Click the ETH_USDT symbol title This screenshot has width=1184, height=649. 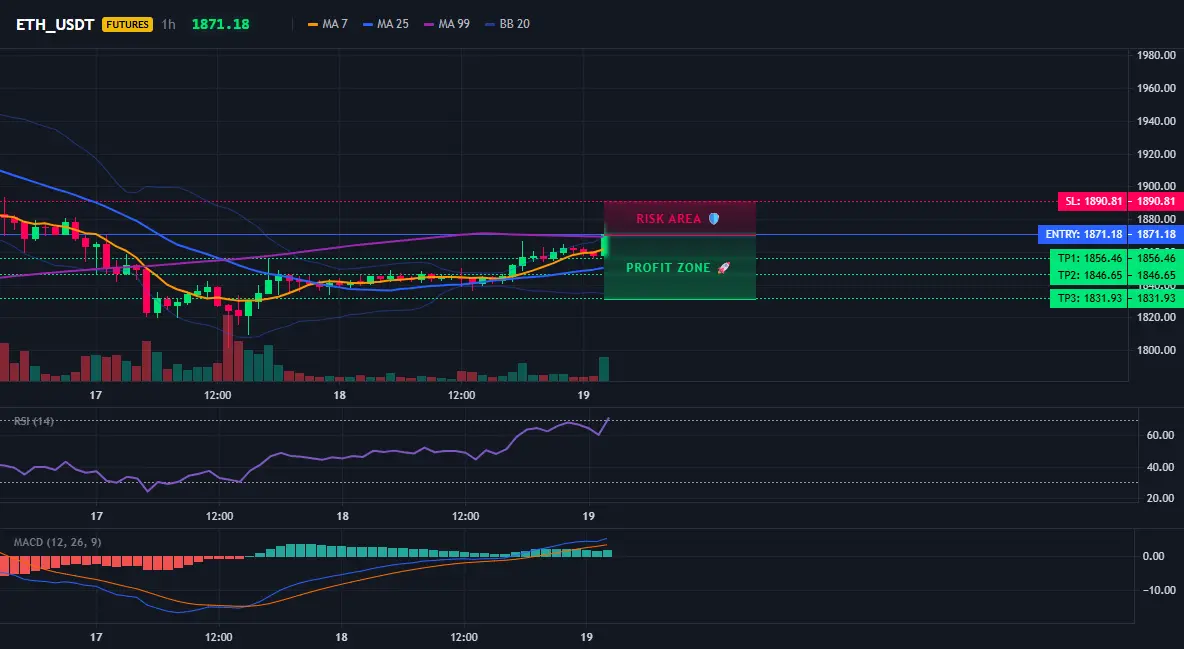coord(55,24)
